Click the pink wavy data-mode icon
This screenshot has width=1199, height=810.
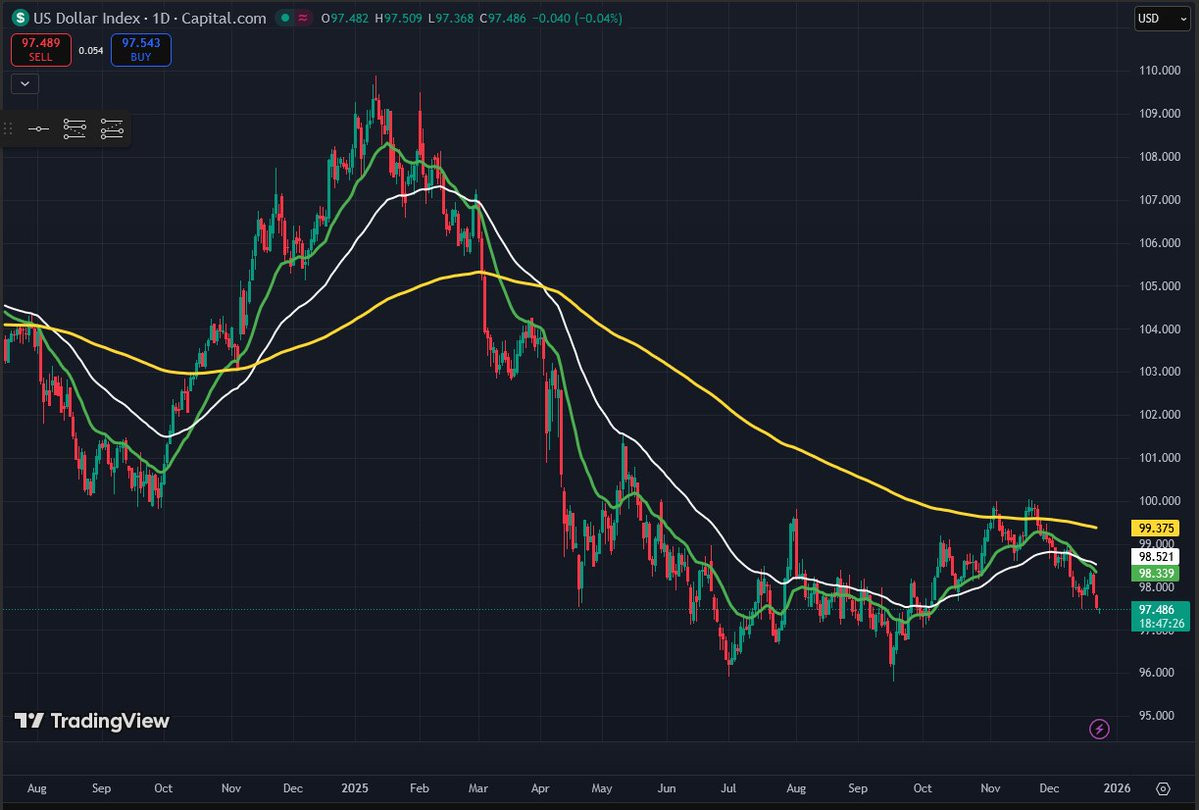304,18
